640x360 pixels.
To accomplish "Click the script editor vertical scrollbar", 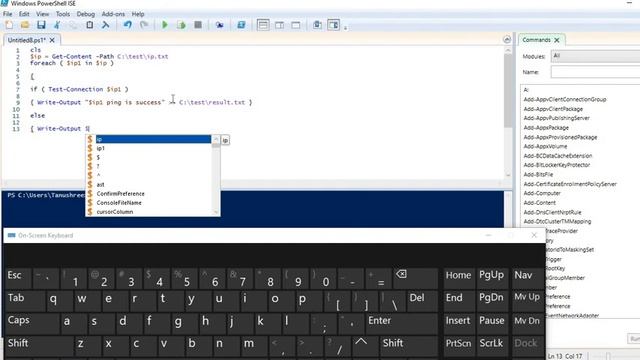I will (x=508, y=91).
